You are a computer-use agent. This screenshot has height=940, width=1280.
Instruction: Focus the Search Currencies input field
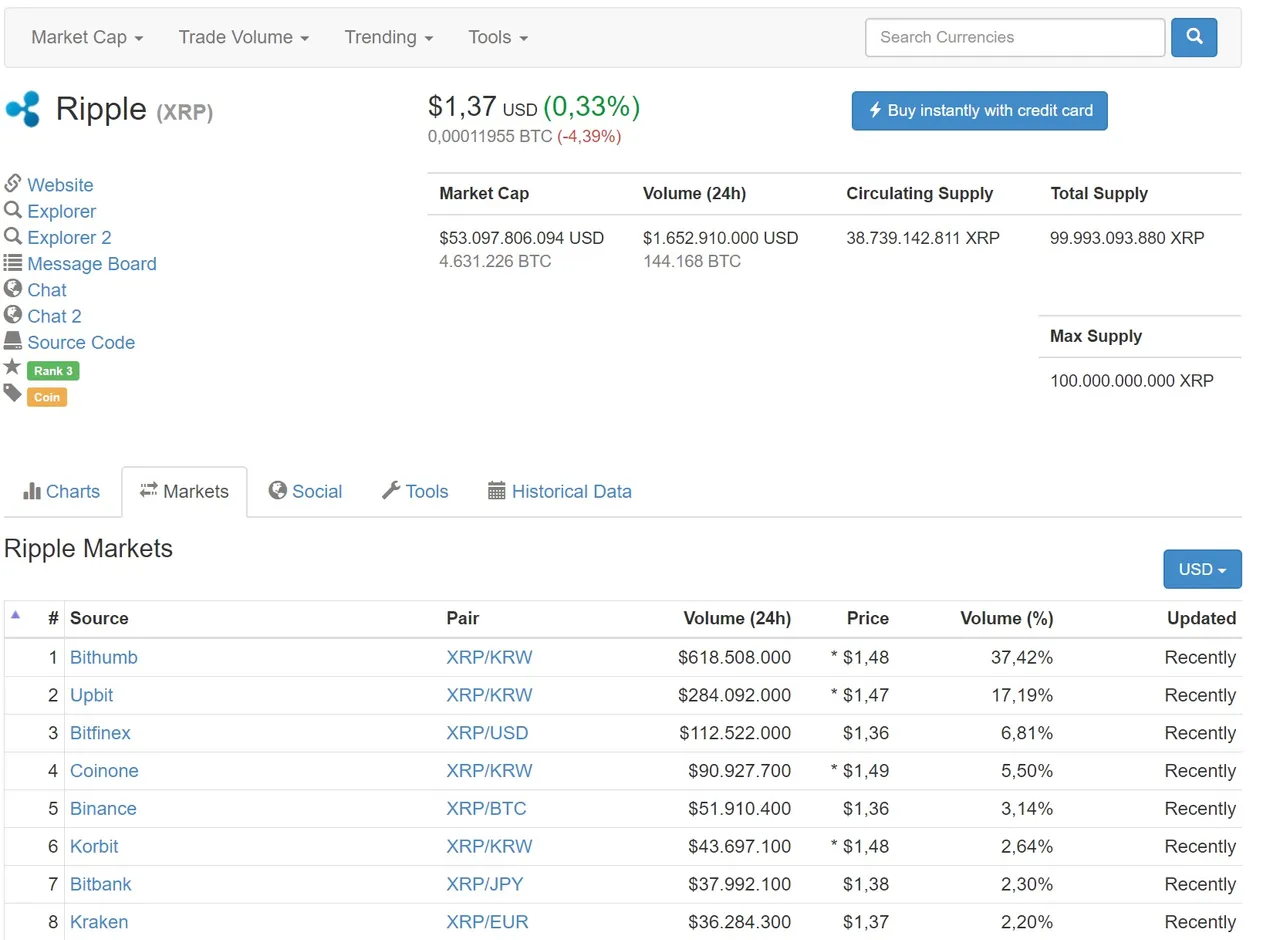pyautogui.click(x=1014, y=37)
